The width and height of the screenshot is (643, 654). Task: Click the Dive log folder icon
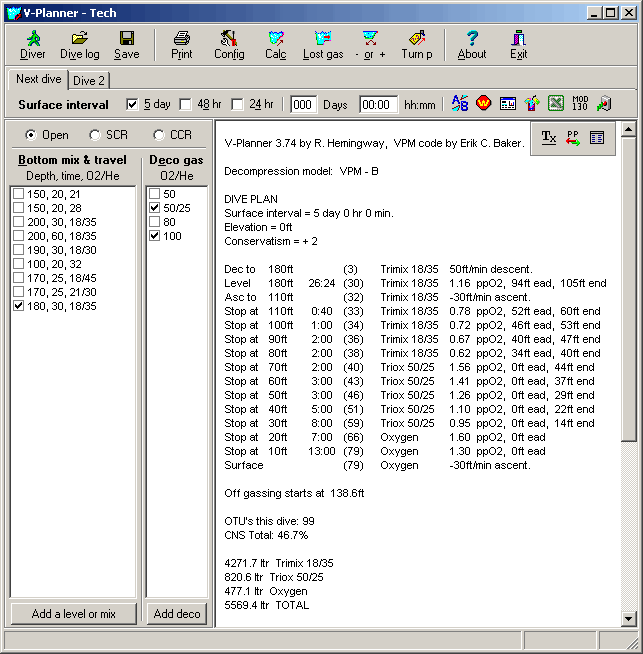click(x=79, y=44)
